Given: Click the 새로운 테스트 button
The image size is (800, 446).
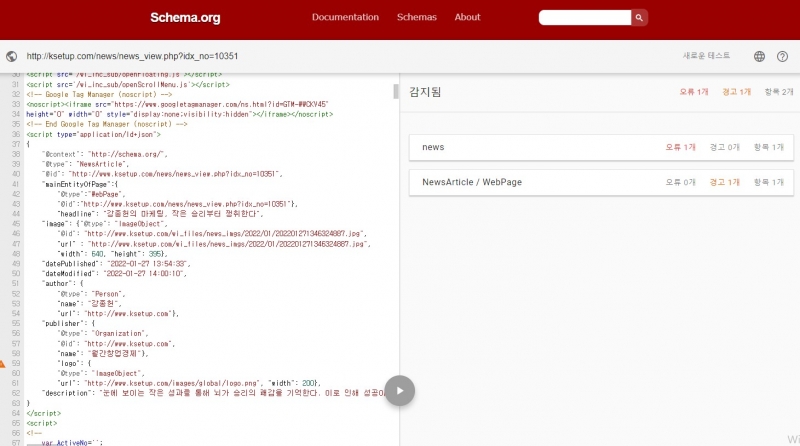Looking at the screenshot, I should pos(706,56).
